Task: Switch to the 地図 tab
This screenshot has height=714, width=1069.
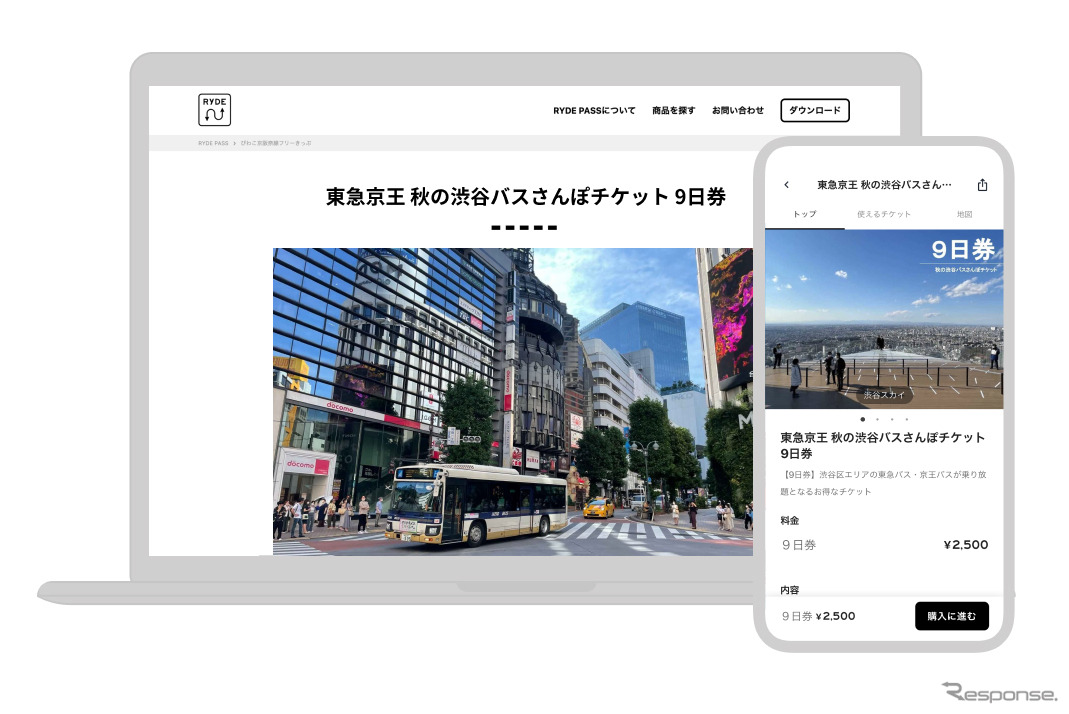Action: [964, 214]
